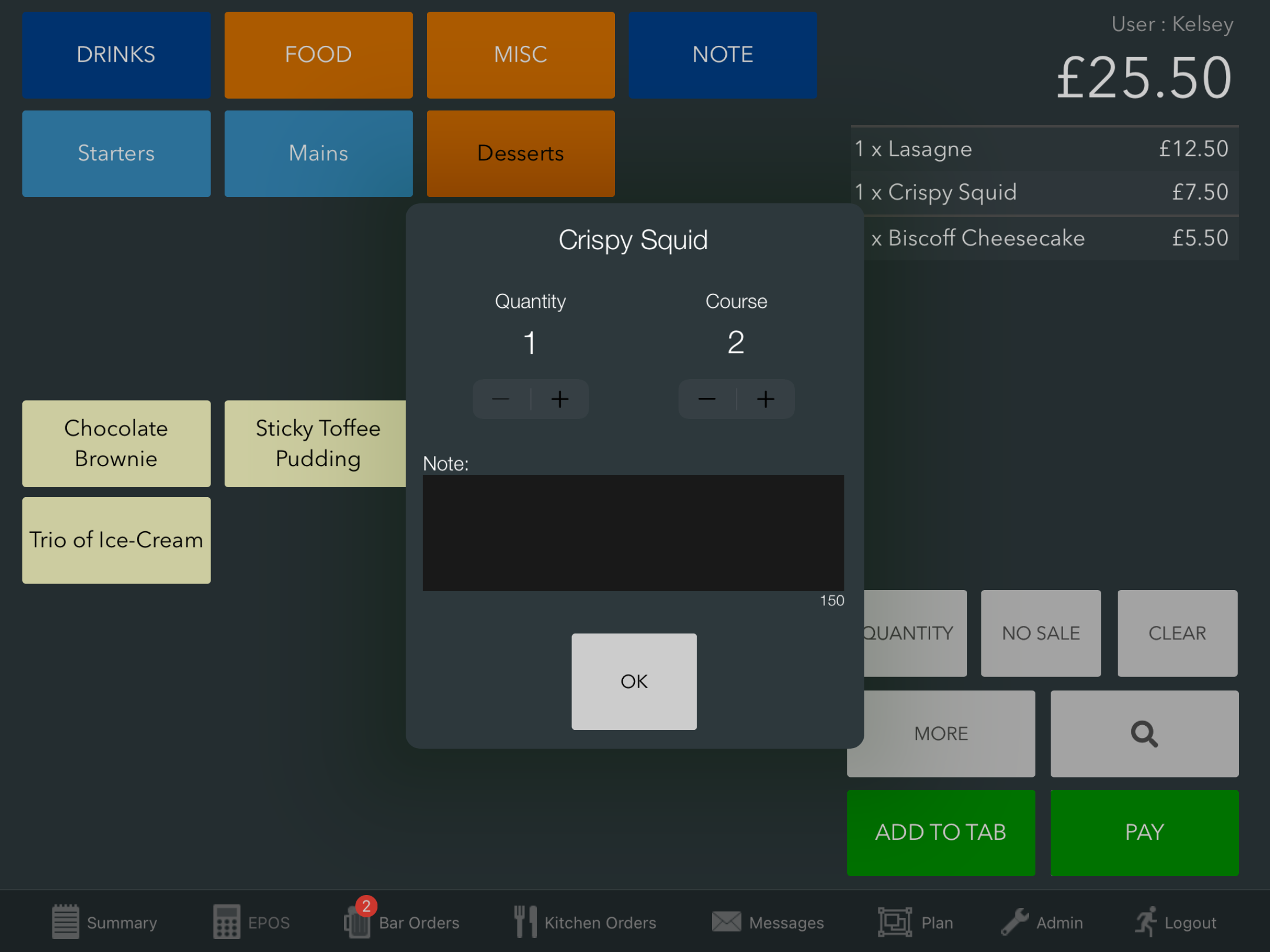Image resolution: width=1270 pixels, height=952 pixels.
Task: Open Bar Orders beer mug icon
Action: tap(357, 921)
